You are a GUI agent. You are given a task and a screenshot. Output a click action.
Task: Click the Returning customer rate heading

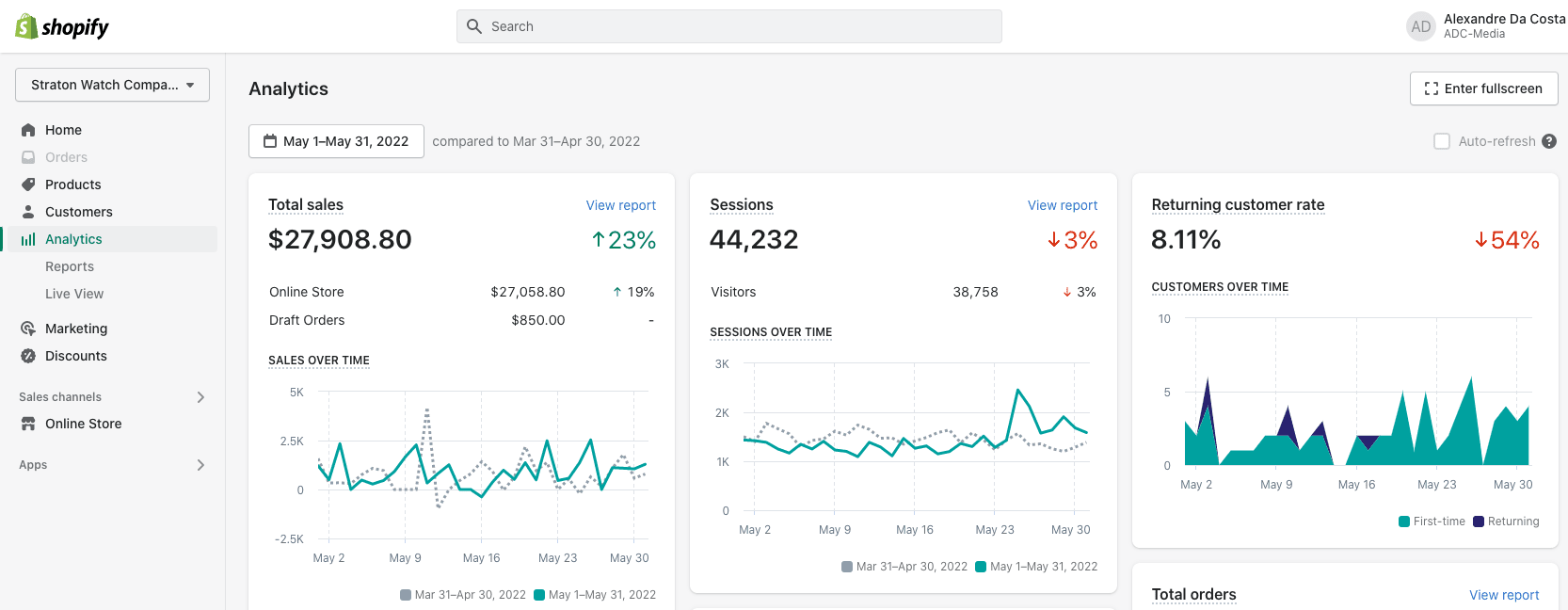point(1238,204)
